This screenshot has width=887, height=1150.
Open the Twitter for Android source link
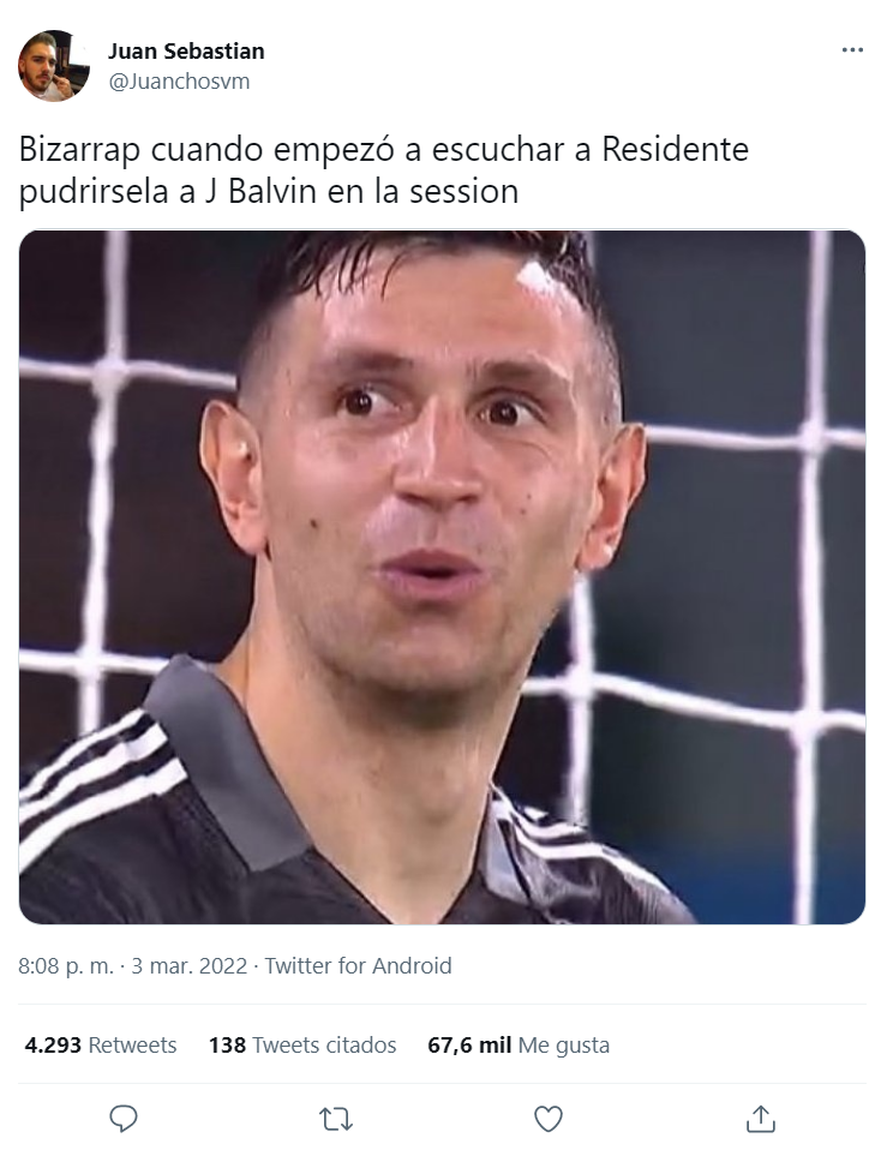click(x=358, y=966)
